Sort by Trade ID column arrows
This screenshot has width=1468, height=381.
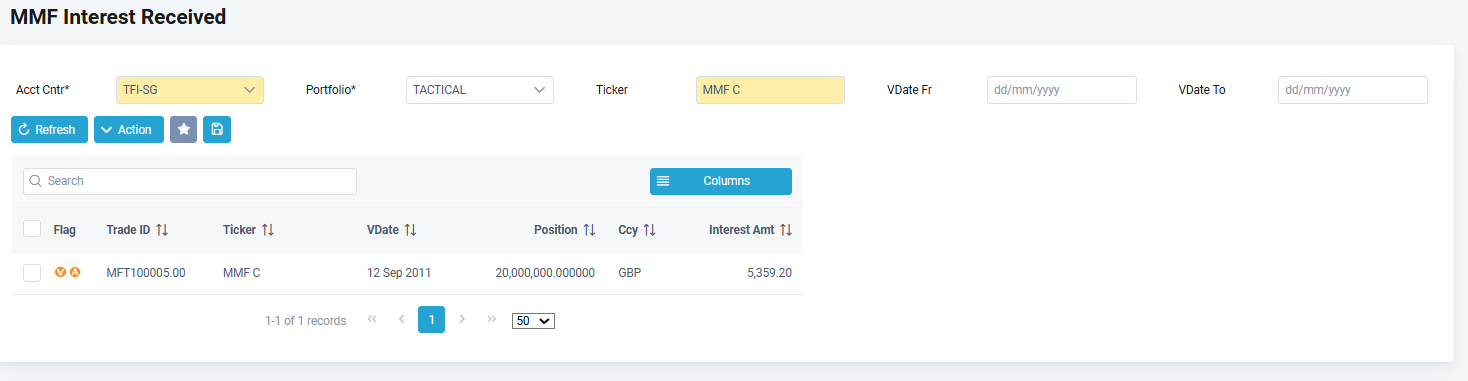pos(163,230)
